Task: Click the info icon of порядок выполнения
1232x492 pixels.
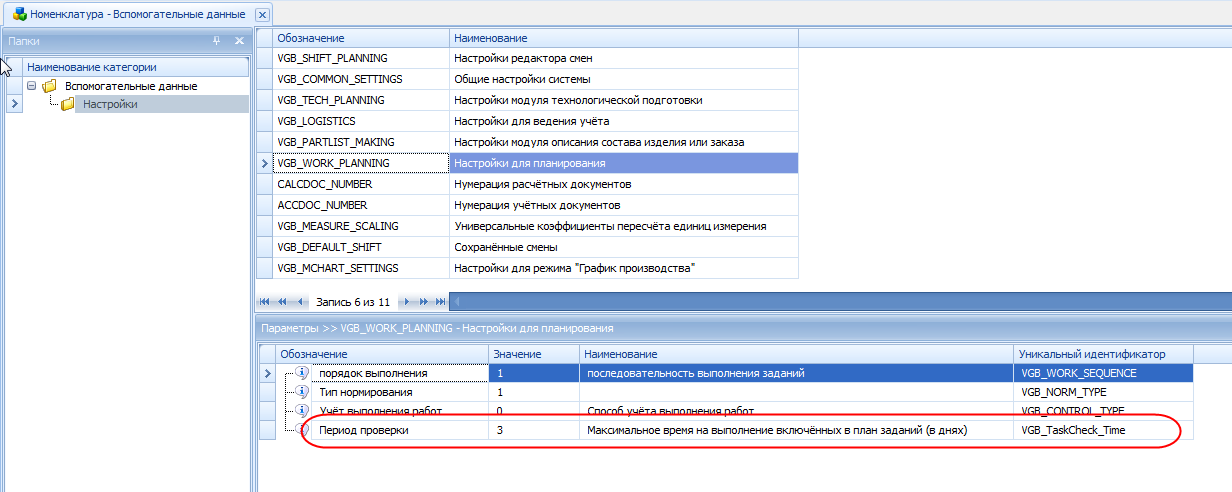Action: tap(301, 373)
